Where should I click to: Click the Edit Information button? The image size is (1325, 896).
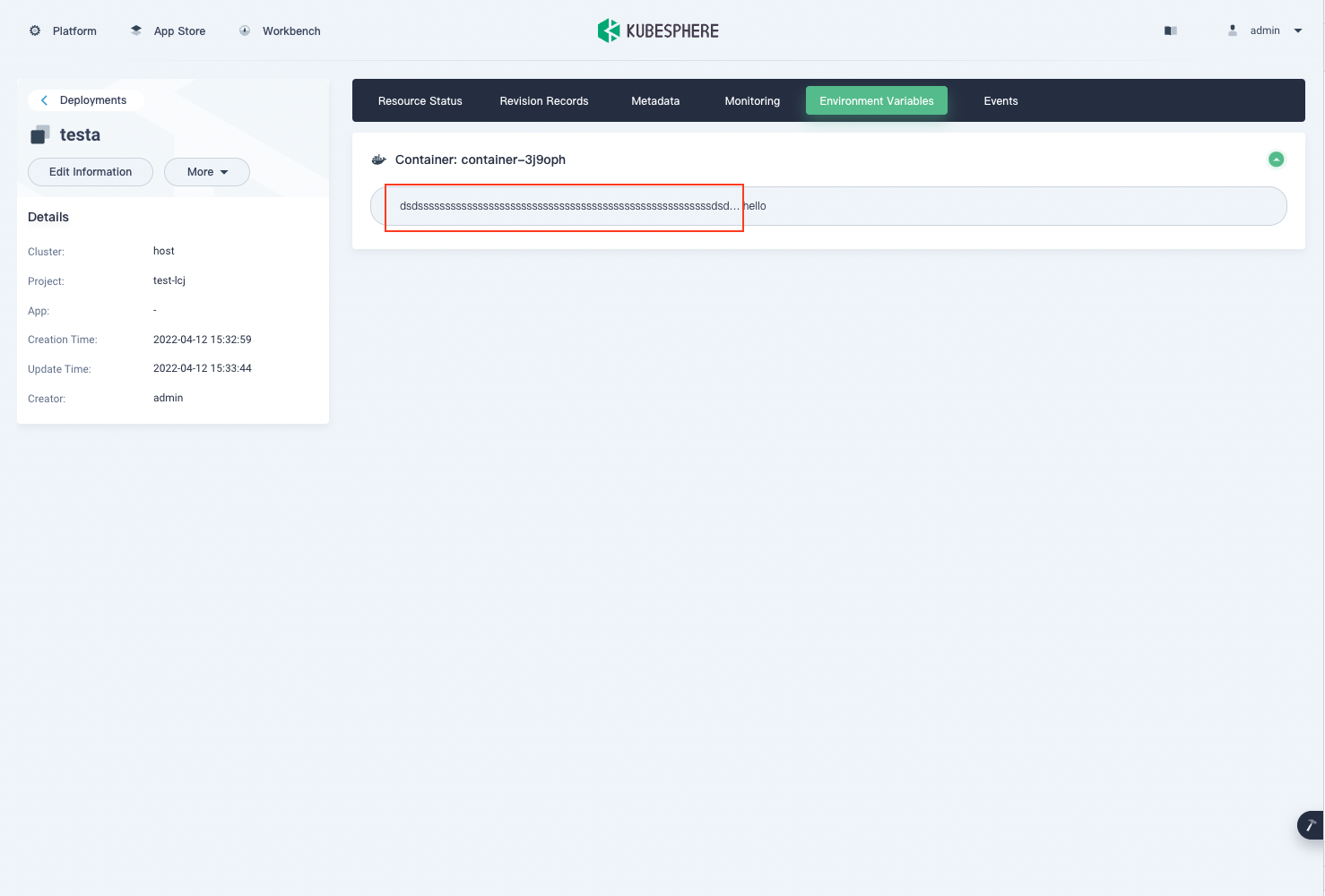click(x=90, y=171)
